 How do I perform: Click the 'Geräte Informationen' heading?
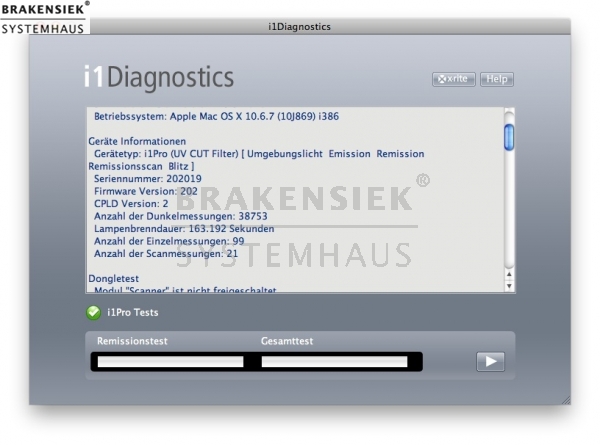coord(137,141)
